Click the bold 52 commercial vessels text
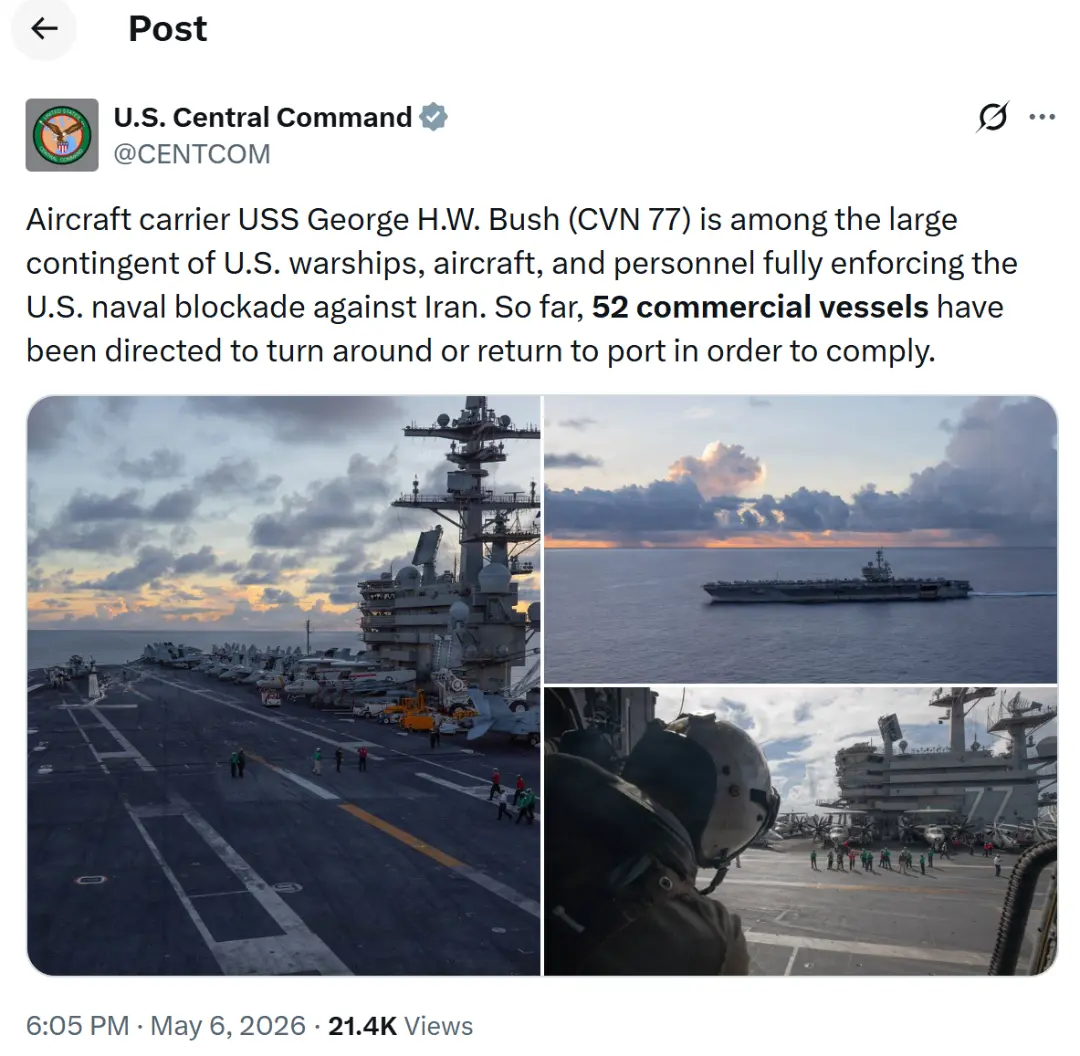Image resolution: width=1080 pixels, height=1056 pixels. (x=760, y=307)
